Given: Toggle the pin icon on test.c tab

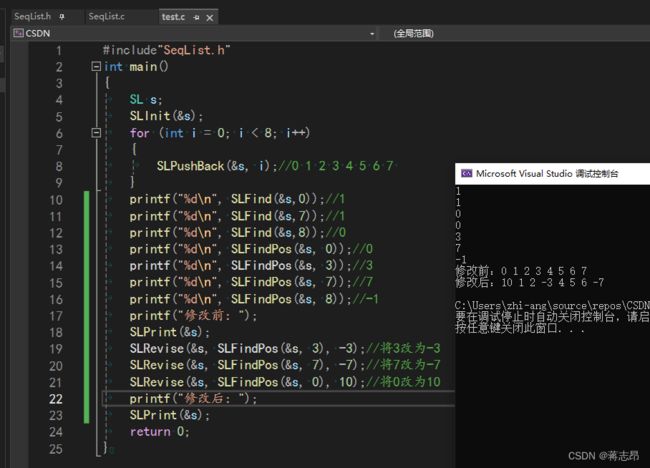Looking at the screenshot, I should pyautogui.click(x=196, y=17).
